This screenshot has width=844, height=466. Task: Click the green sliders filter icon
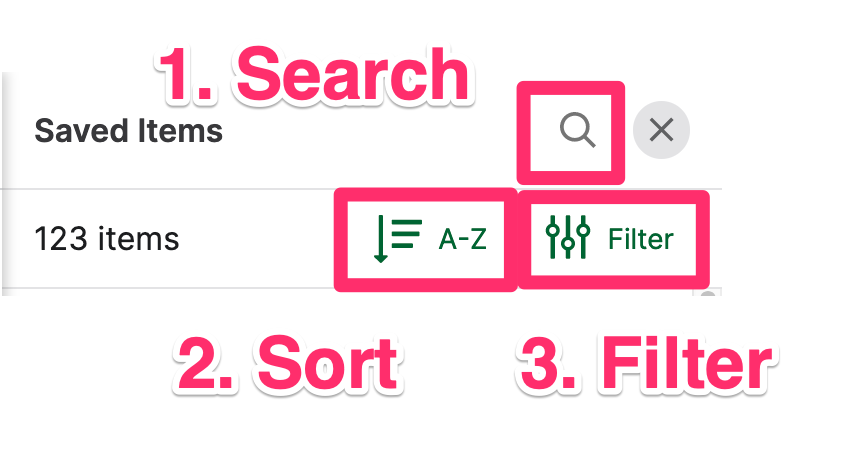click(x=567, y=237)
